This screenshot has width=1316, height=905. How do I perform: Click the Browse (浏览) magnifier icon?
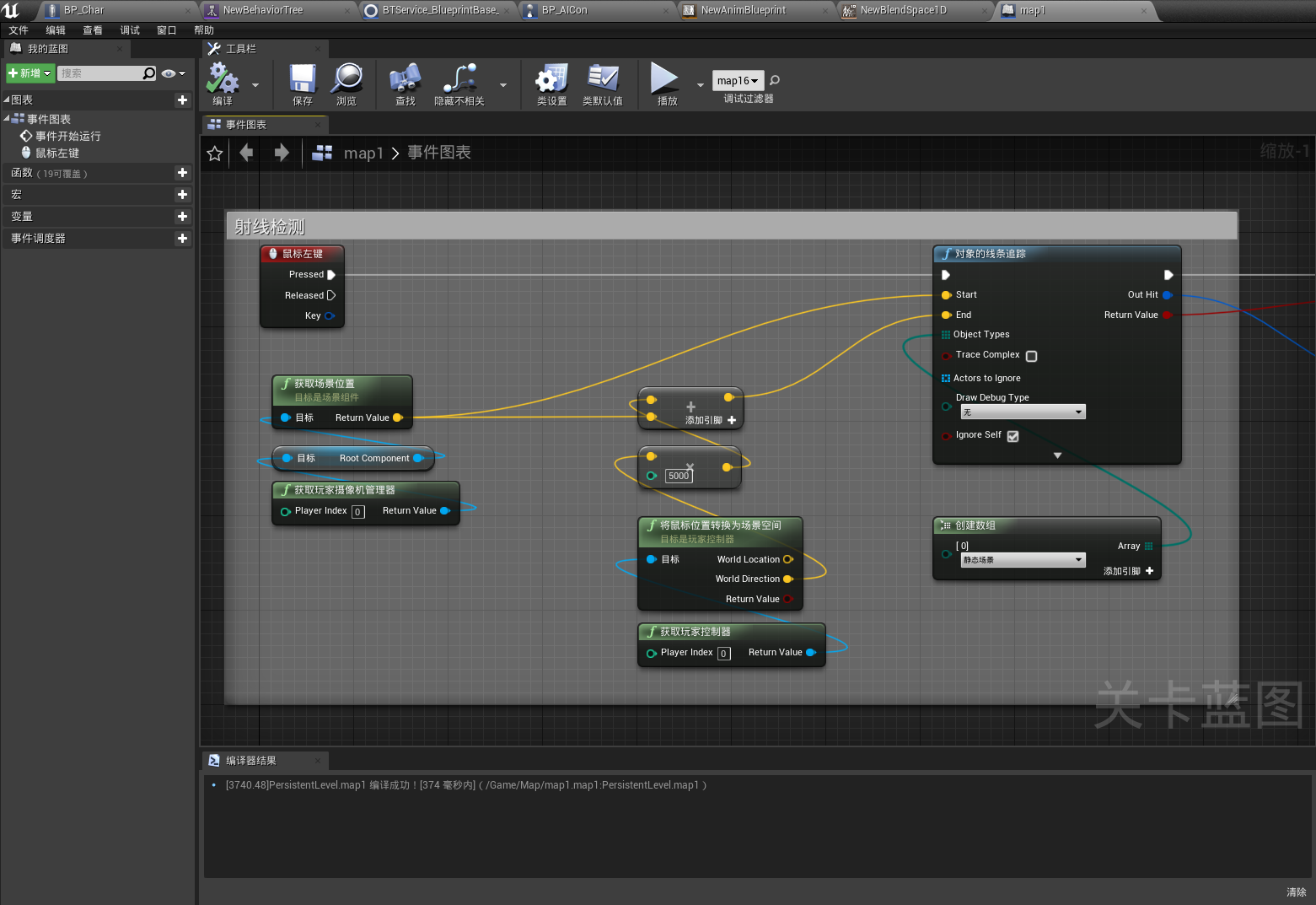point(346,78)
